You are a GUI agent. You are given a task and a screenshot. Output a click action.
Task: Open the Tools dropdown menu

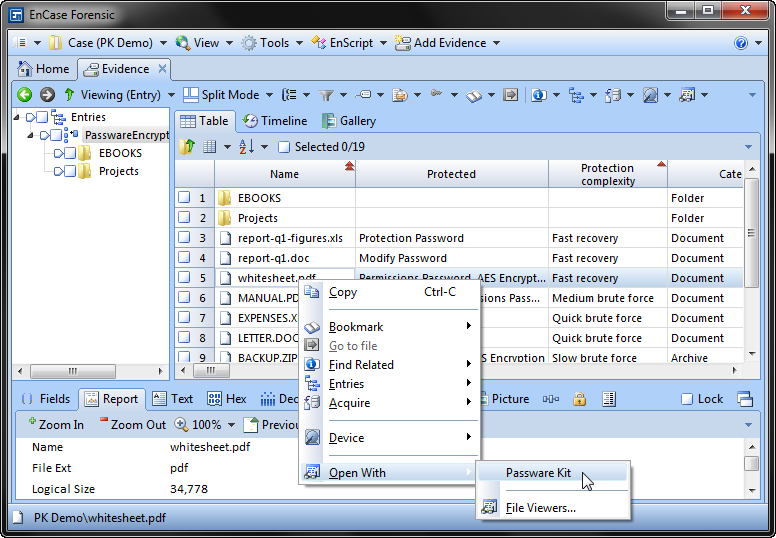coord(299,43)
